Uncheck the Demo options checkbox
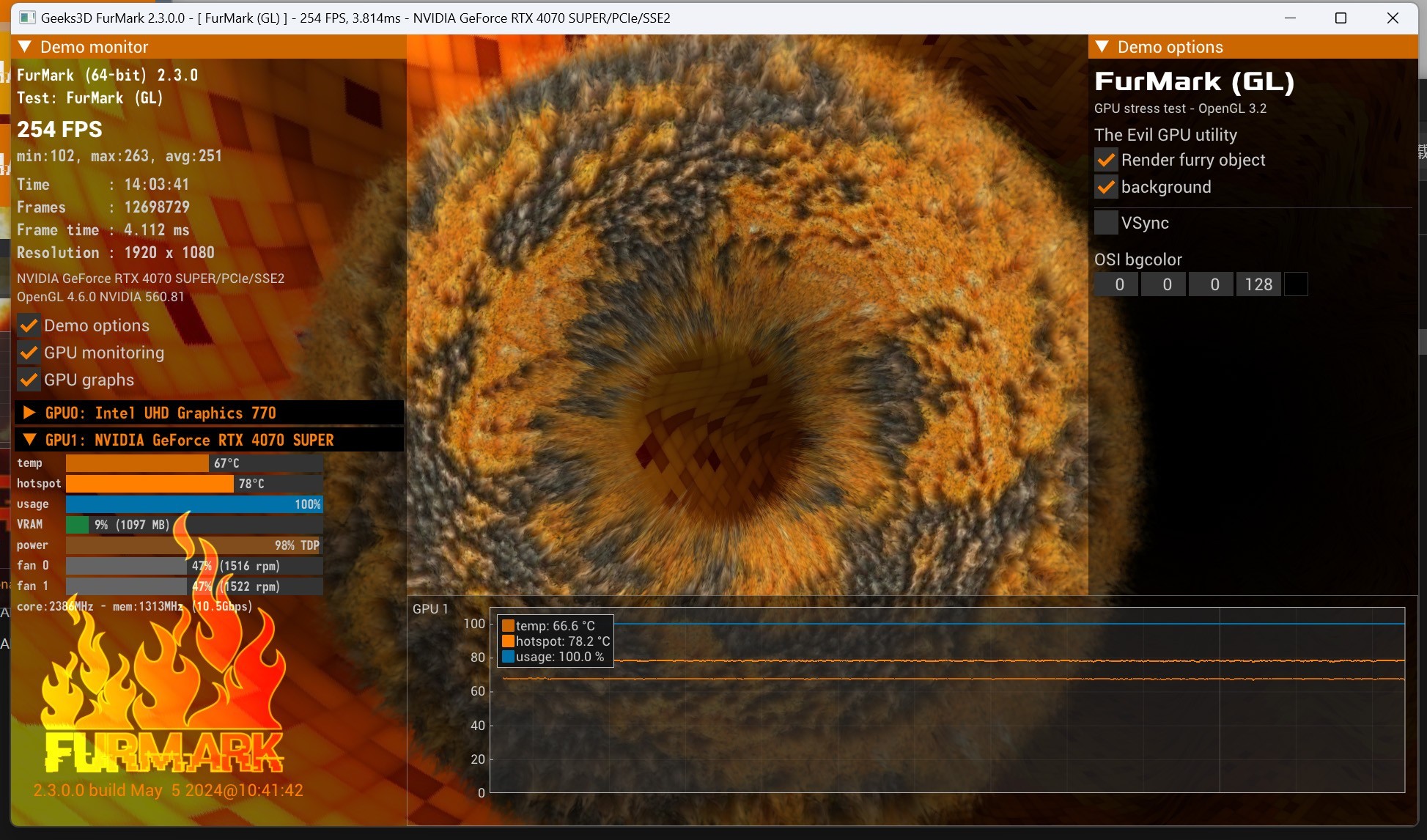The width and height of the screenshot is (1427, 840). 29,325
